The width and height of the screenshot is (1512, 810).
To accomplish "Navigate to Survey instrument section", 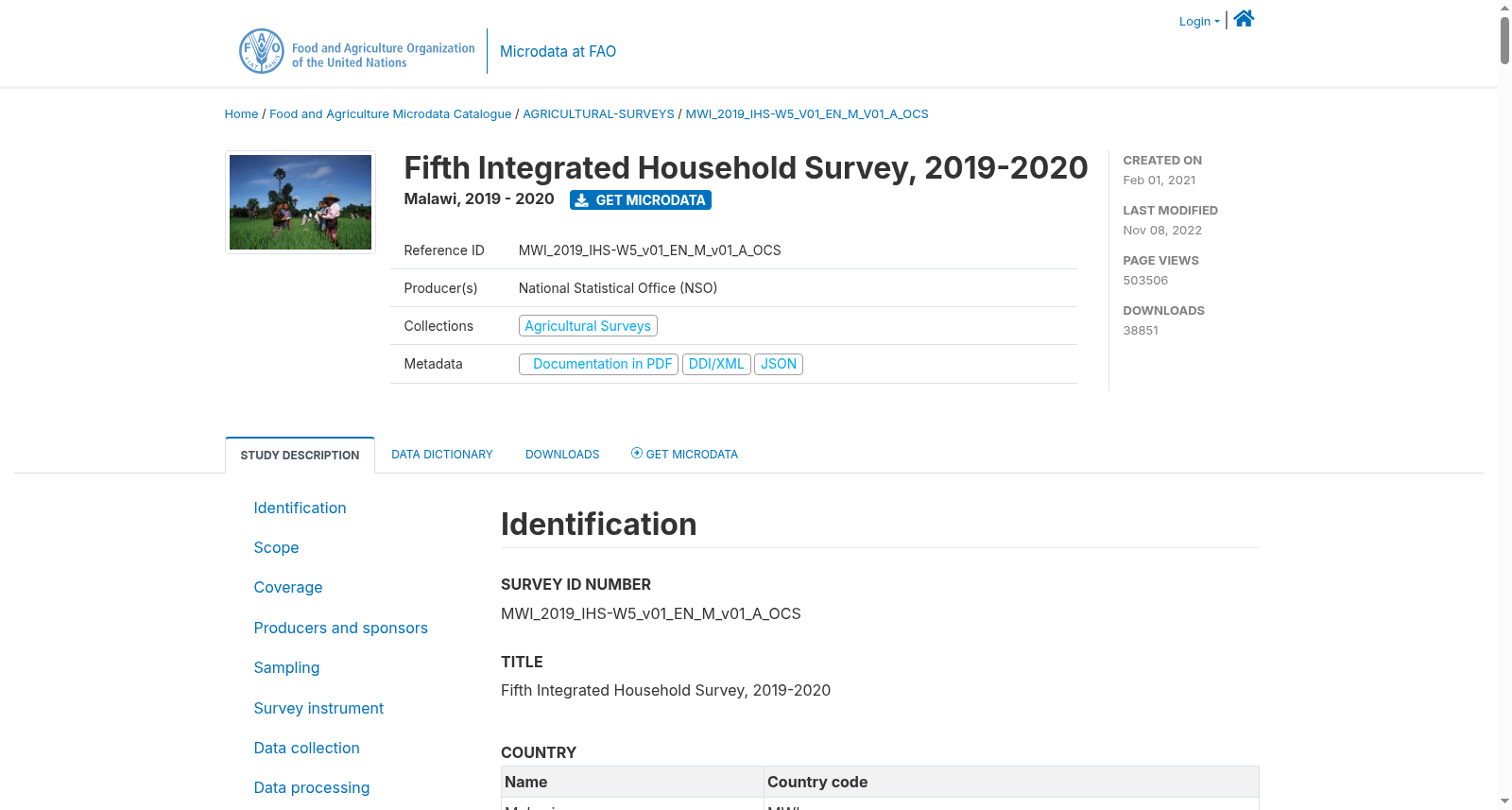I will point(318,709).
